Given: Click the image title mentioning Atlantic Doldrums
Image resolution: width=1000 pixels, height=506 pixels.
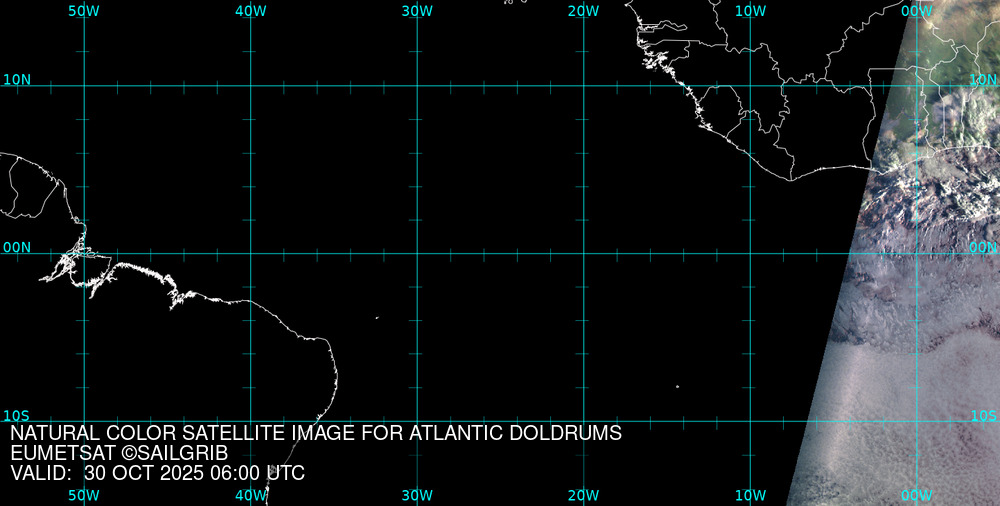Looking at the screenshot, I should 316,434.
